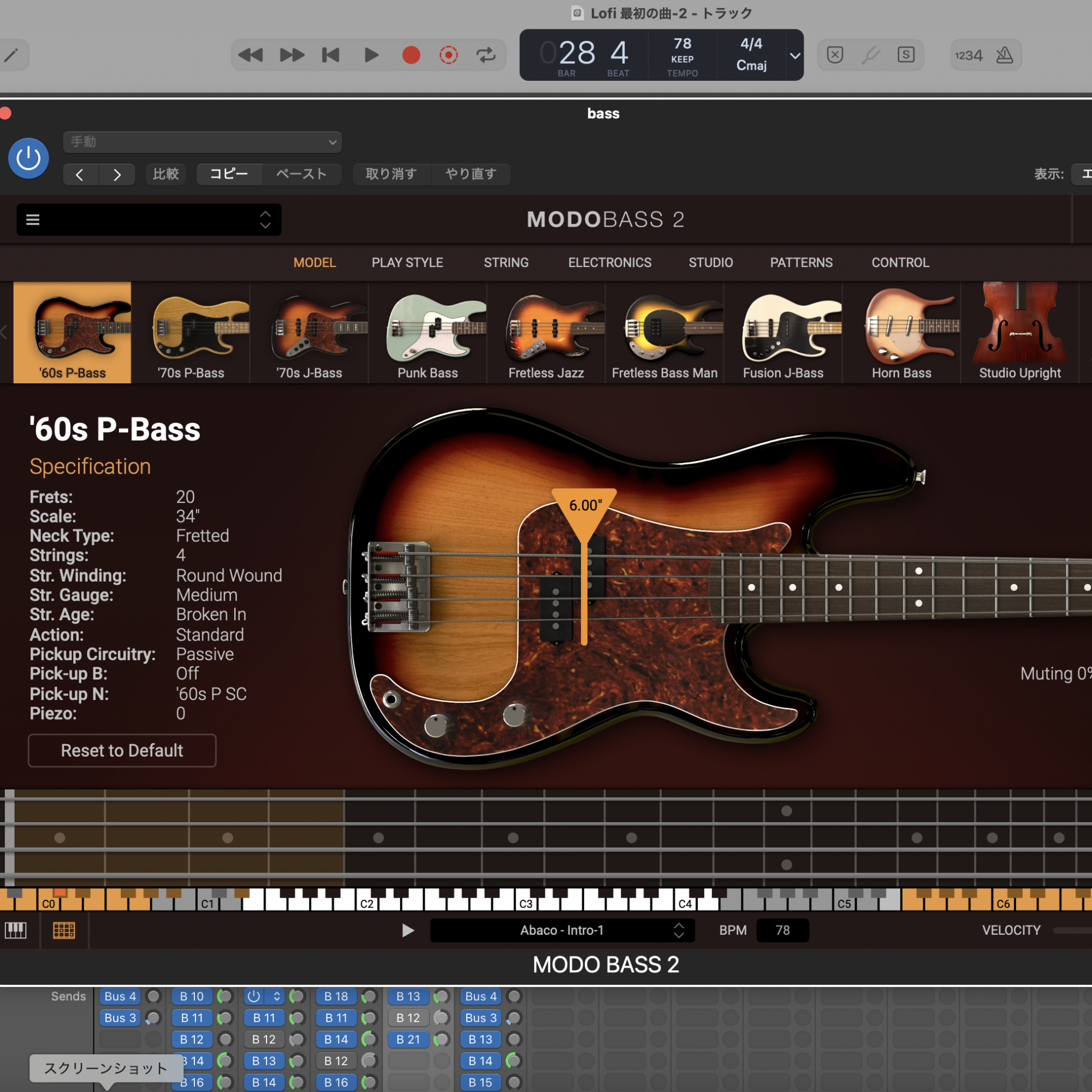Click the C3 key on the keyboard
Image resolution: width=1092 pixels, height=1092 pixels.
click(526, 903)
